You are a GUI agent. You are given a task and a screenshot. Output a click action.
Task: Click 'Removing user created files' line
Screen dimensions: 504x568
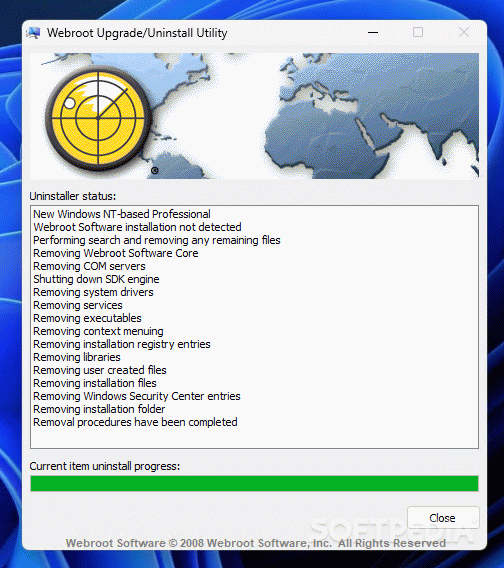[100, 371]
